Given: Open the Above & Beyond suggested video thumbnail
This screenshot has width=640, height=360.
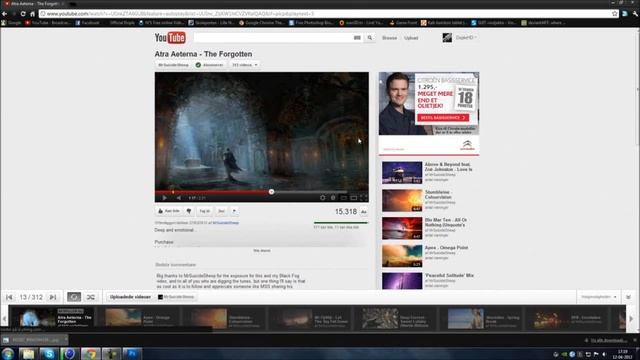Looking at the screenshot, I should 402,172.
